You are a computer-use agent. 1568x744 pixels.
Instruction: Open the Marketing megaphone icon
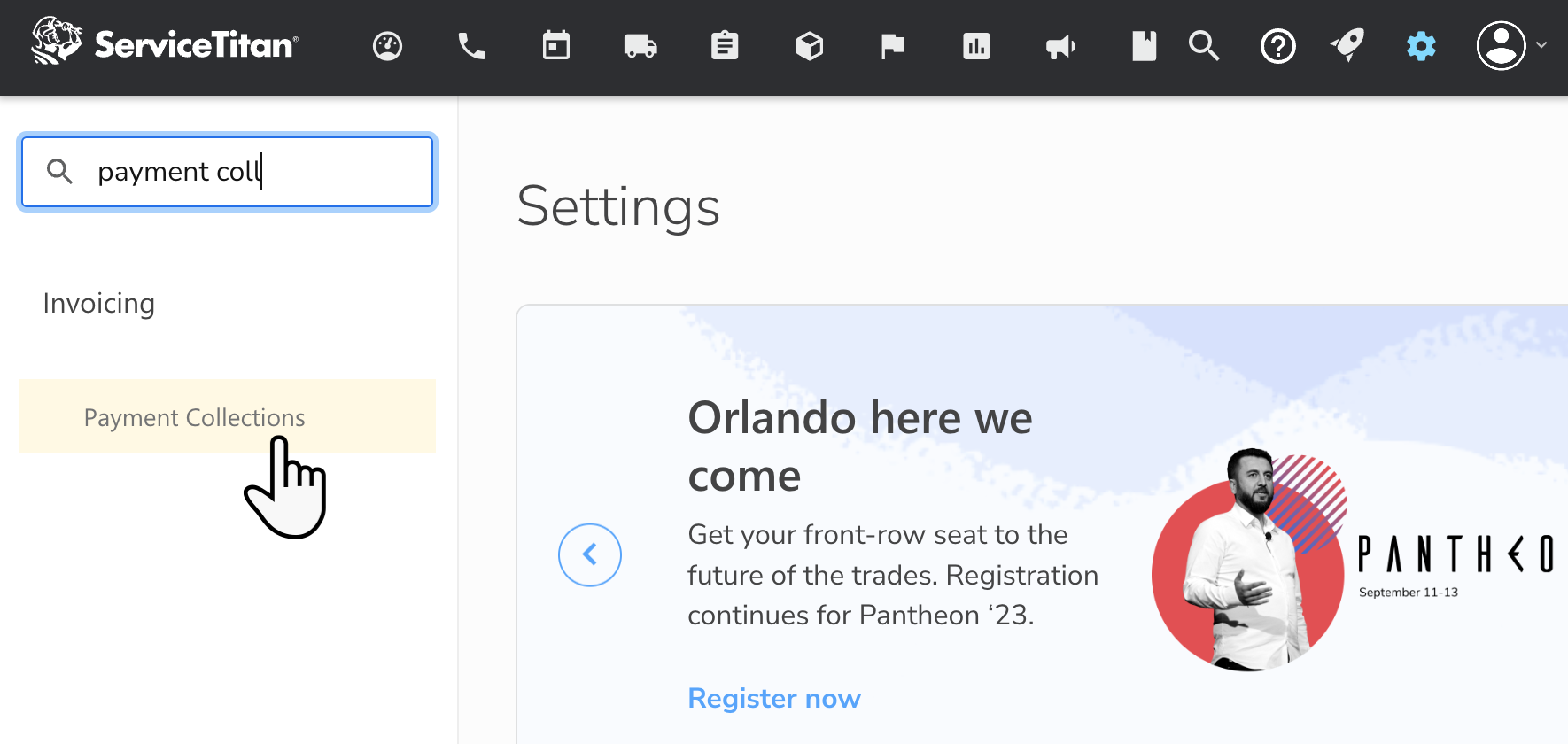pyautogui.click(x=1060, y=46)
